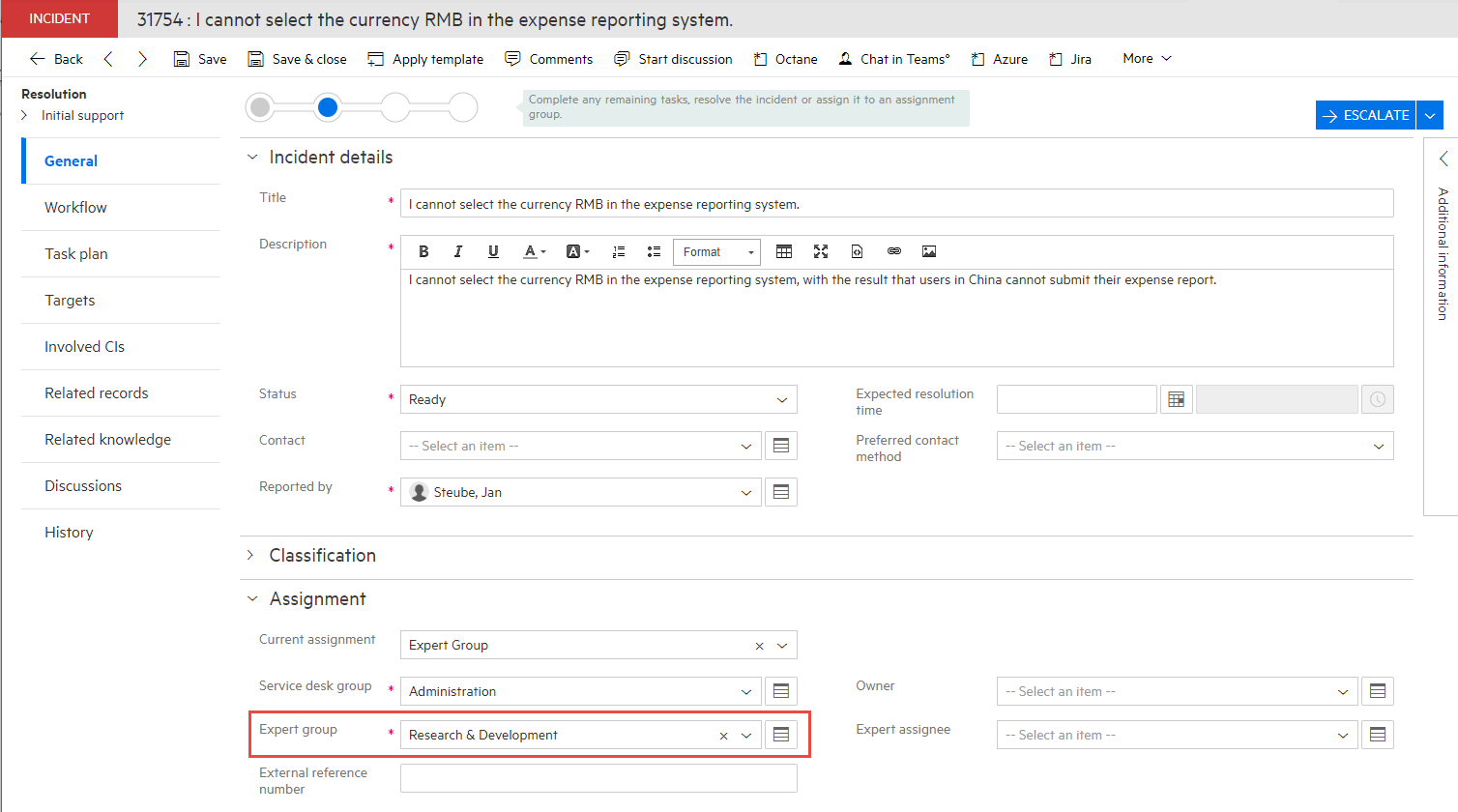The image size is (1458, 812).
Task: Apply underline formatting in the description
Action: [x=493, y=251]
